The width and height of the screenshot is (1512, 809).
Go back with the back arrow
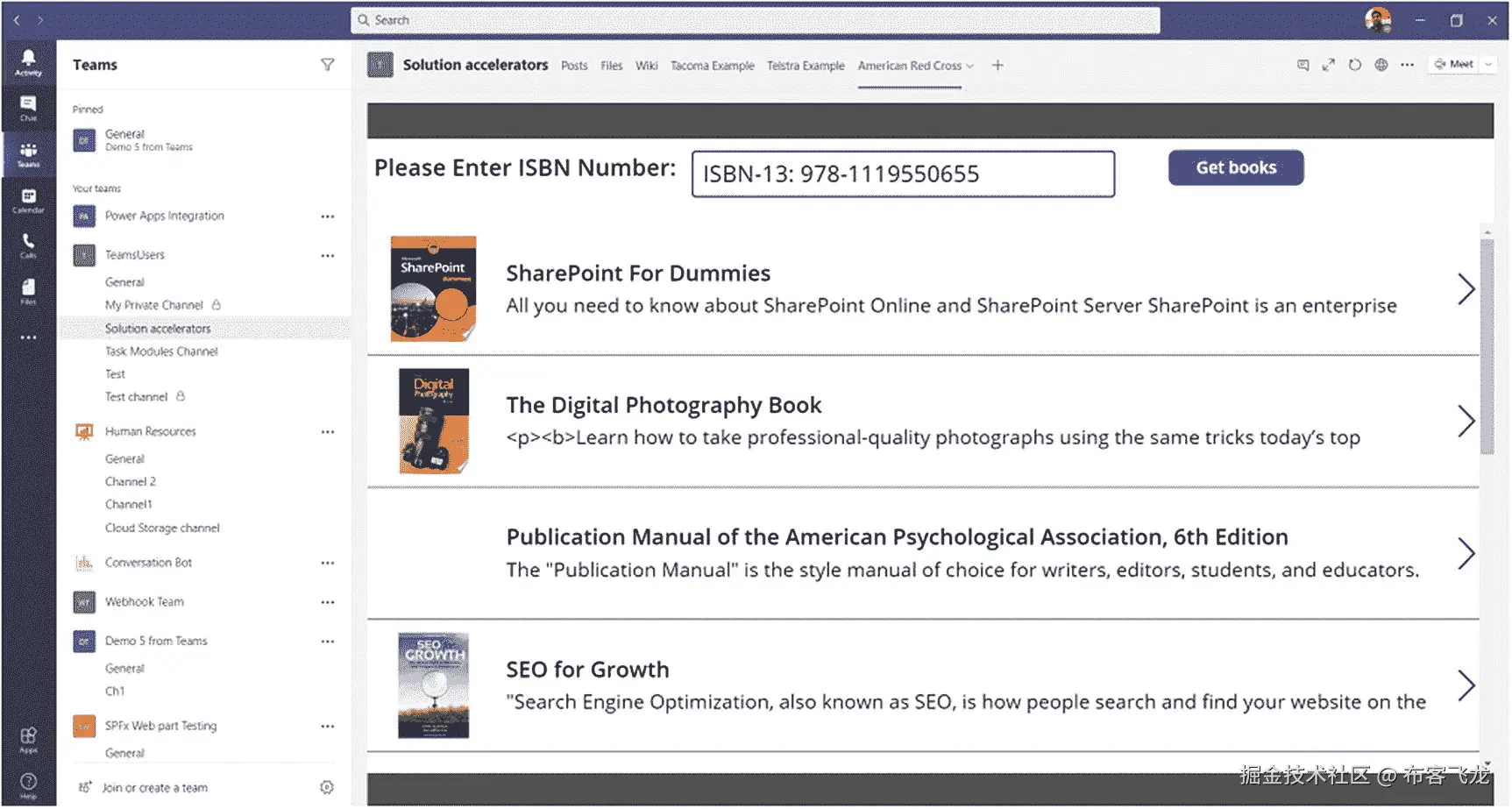[17, 19]
